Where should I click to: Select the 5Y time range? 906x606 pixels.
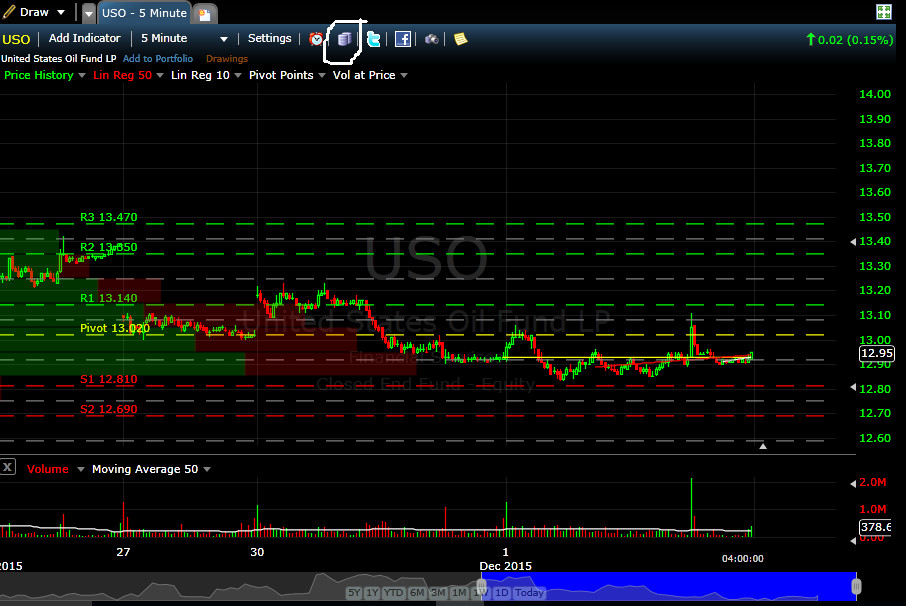[x=354, y=593]
